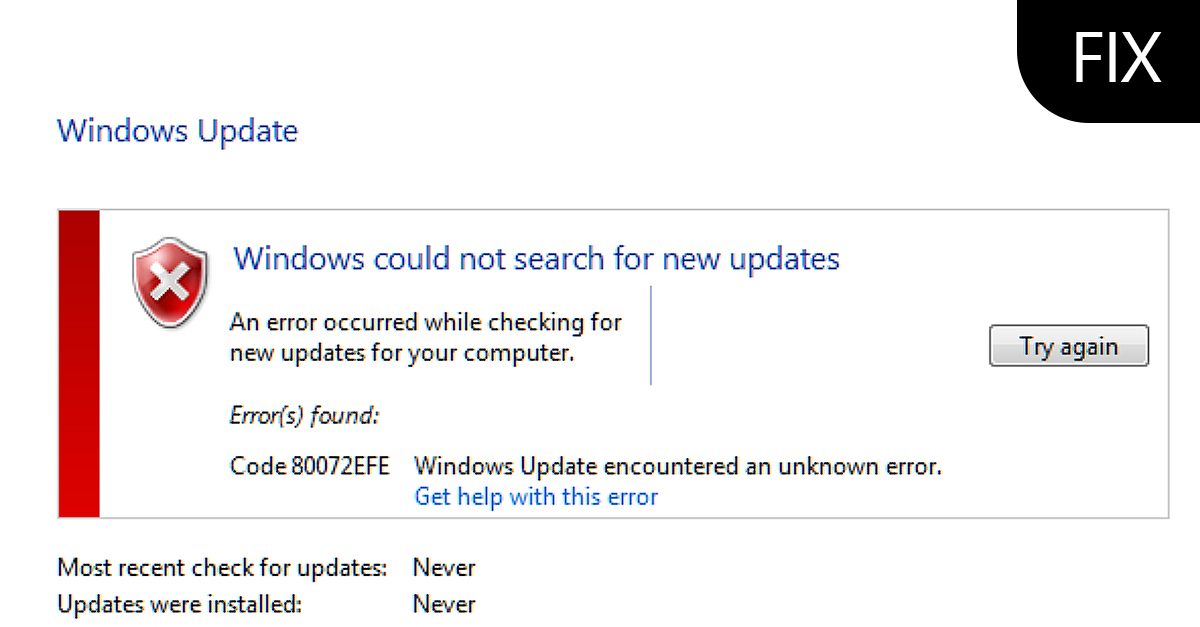Click the red vertical error bar
1200x627 pixels.
(x=77, y=360)
